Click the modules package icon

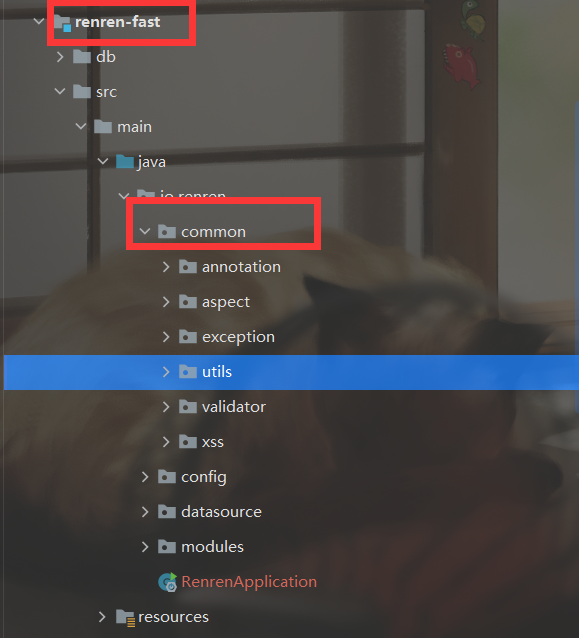point(166,547)
